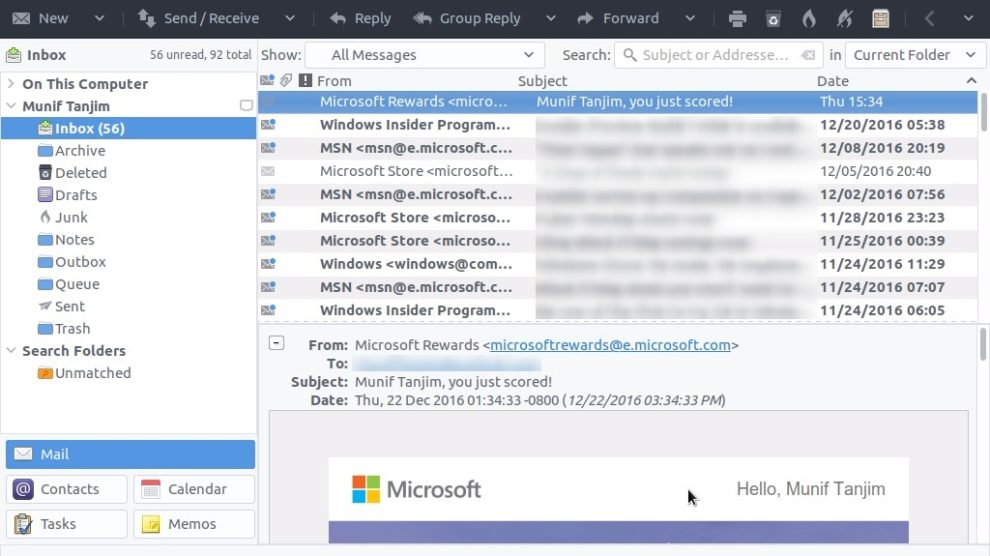Screen dimensions: 990x556
Task: Sort by importance flag column
Action: (x=305, y=80)
